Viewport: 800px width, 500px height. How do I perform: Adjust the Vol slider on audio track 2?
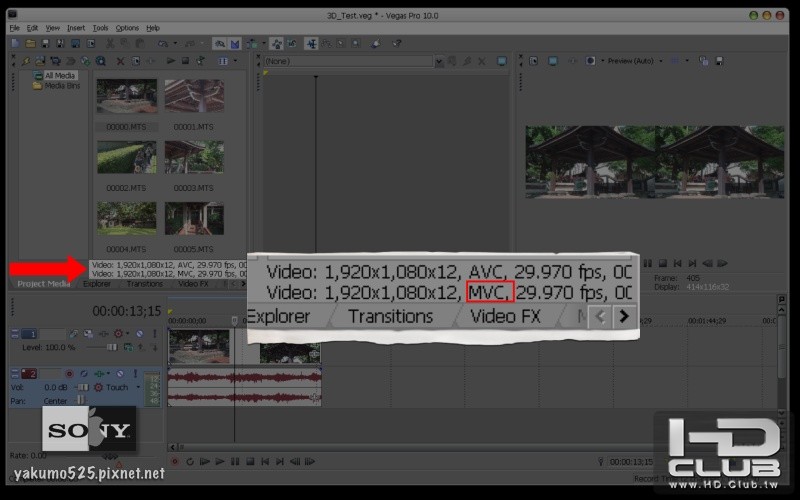click(x=82, y=388)
